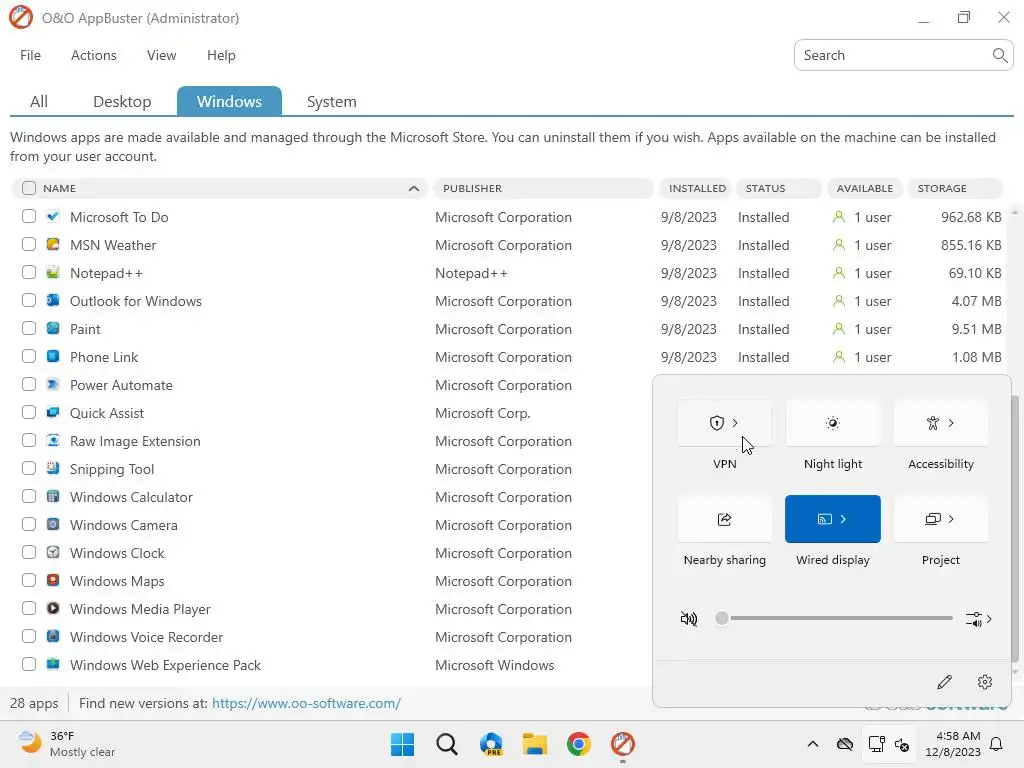Viewport: 1024px width, 768px height.
Task: Check the Quick Assist checkbox
Action: pyautogui.click(x=29, y=413)
